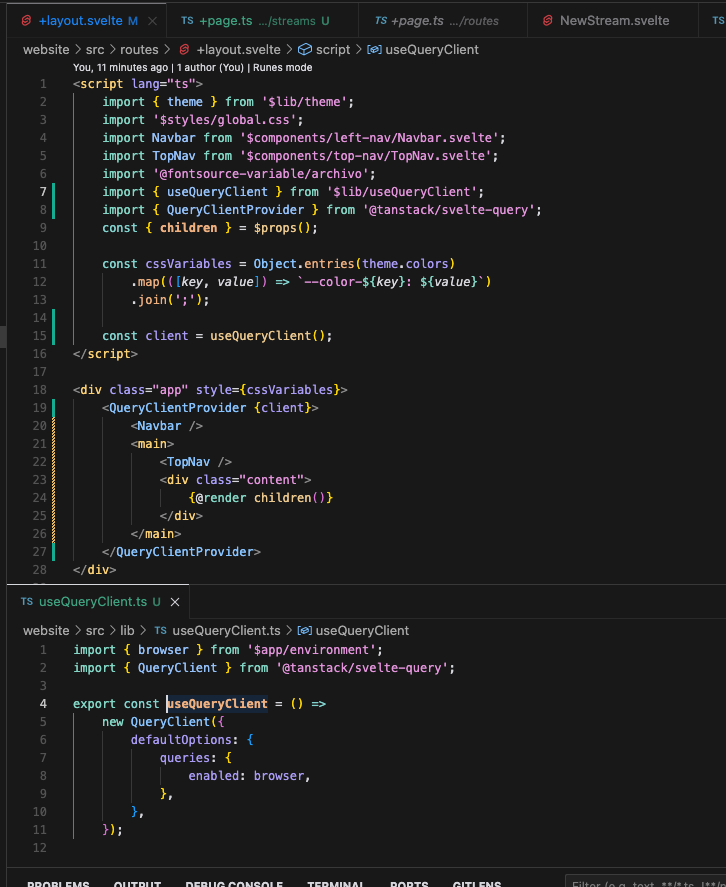The width and height of the screenshot is (726, 887).
Task: Click 'QueryClientProvider' opening tag on line 19
Action: [177, 408]
